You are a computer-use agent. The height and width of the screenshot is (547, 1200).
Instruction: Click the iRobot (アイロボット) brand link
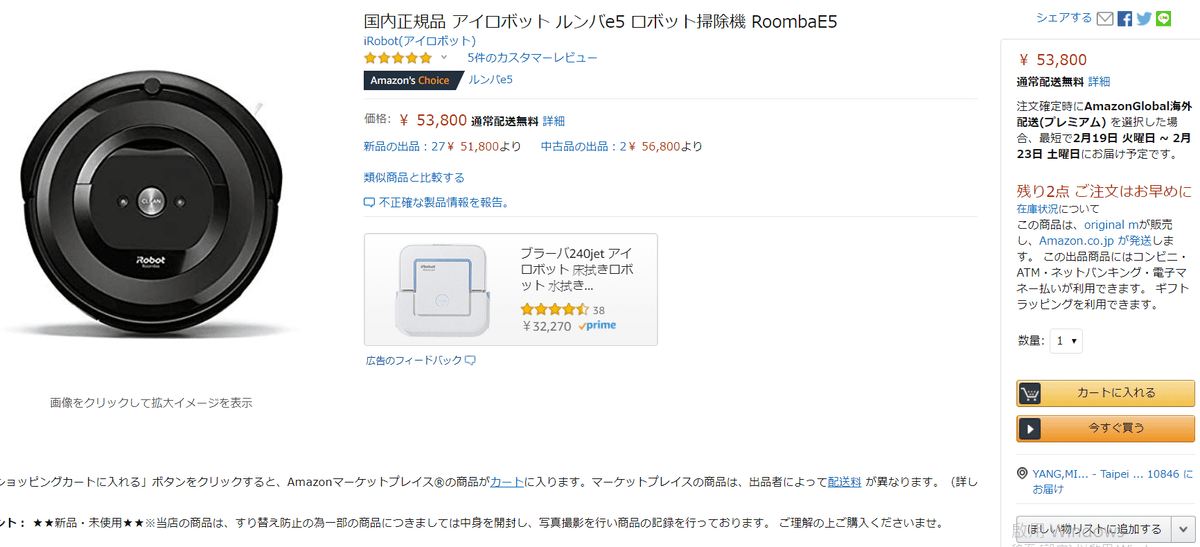420,40
